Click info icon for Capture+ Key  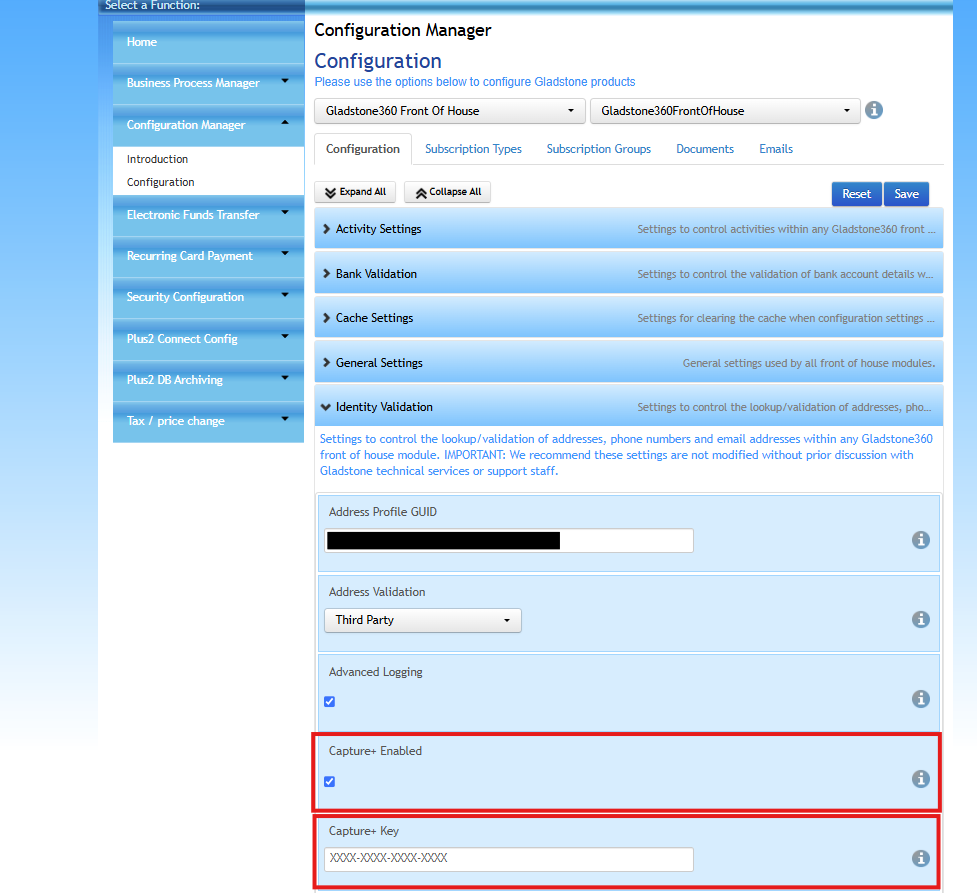coord(920,858)
